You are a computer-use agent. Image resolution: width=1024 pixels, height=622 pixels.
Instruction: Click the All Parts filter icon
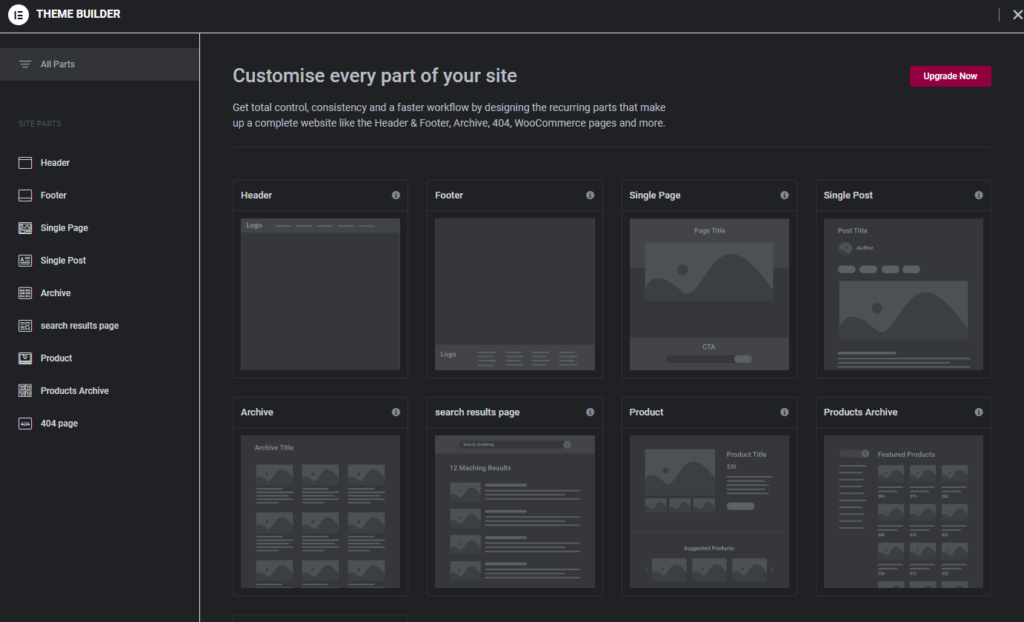(25, 64)
